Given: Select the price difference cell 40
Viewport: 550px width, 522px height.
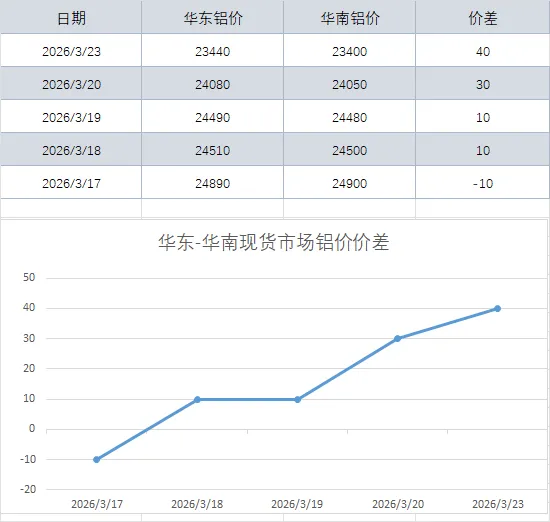Looking at the screenshot, I should pos(483,51).
